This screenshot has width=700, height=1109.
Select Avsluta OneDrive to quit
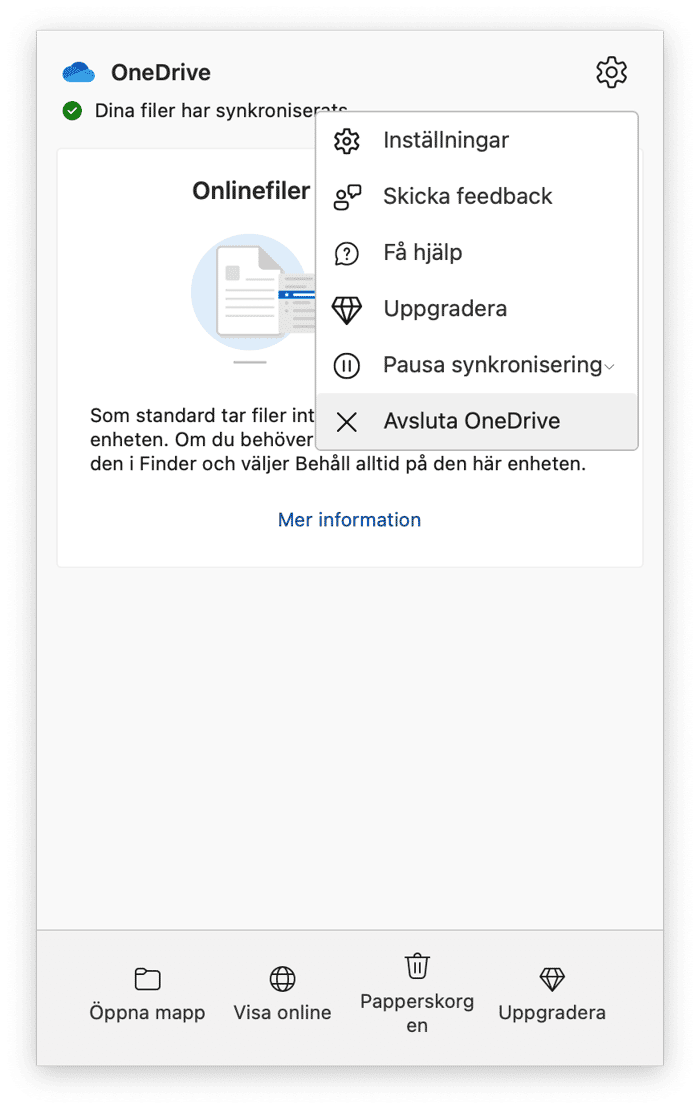(x=477, y=422)
